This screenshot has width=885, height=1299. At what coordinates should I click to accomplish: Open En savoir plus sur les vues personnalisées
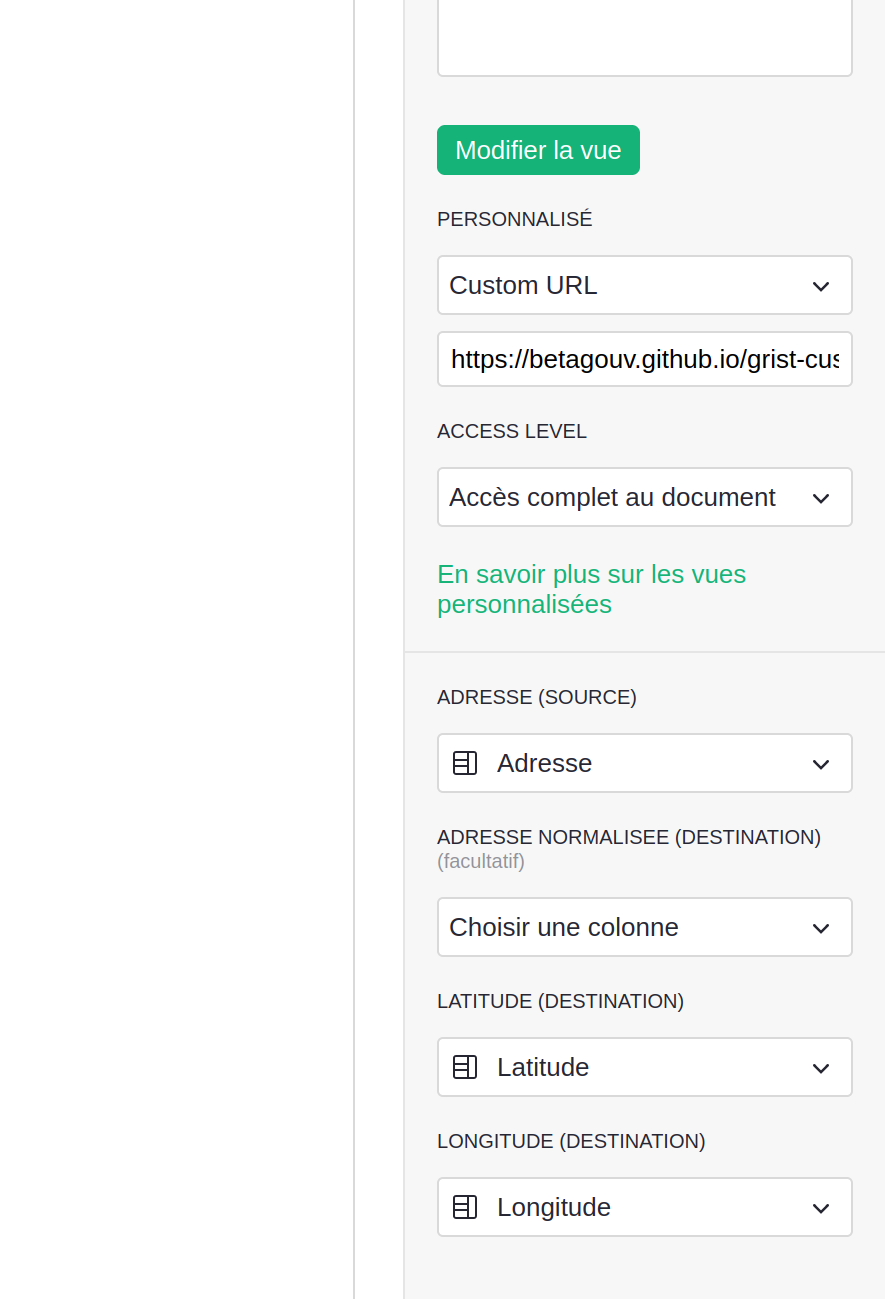coord(591,589)
